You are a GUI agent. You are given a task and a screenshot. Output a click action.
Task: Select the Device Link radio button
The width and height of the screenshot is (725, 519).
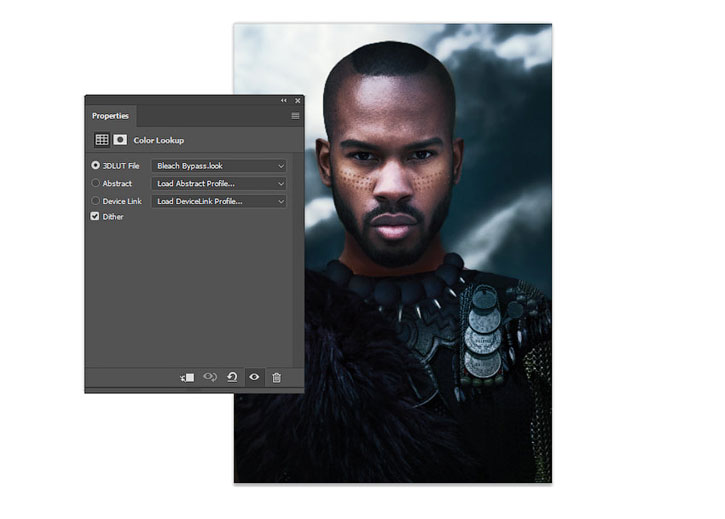pos(95,201)
